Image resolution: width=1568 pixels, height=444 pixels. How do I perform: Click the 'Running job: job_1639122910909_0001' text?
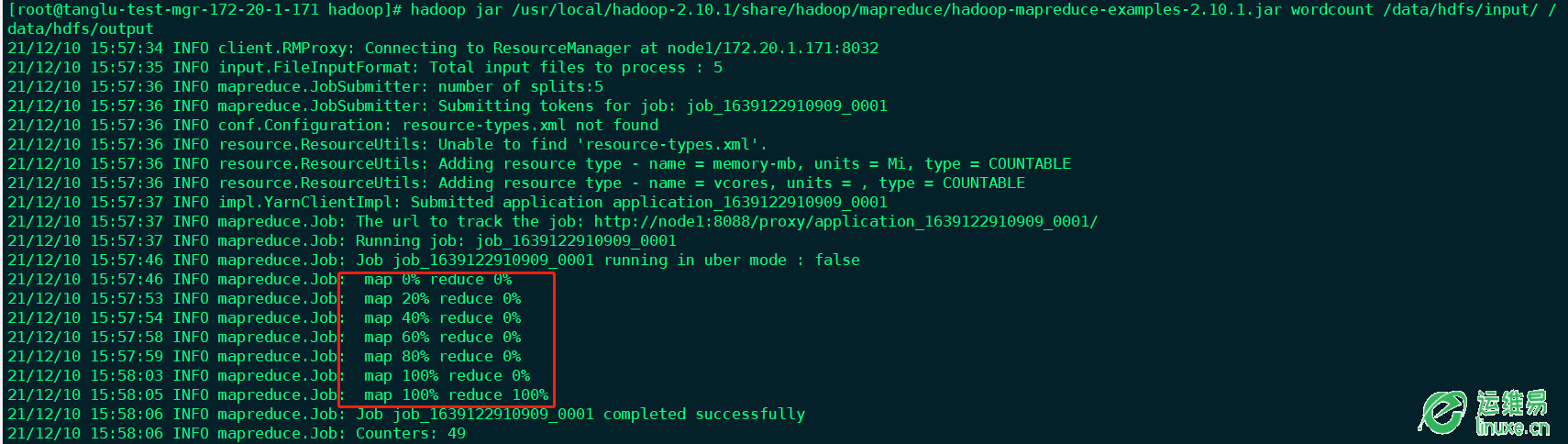click(516, 241)
